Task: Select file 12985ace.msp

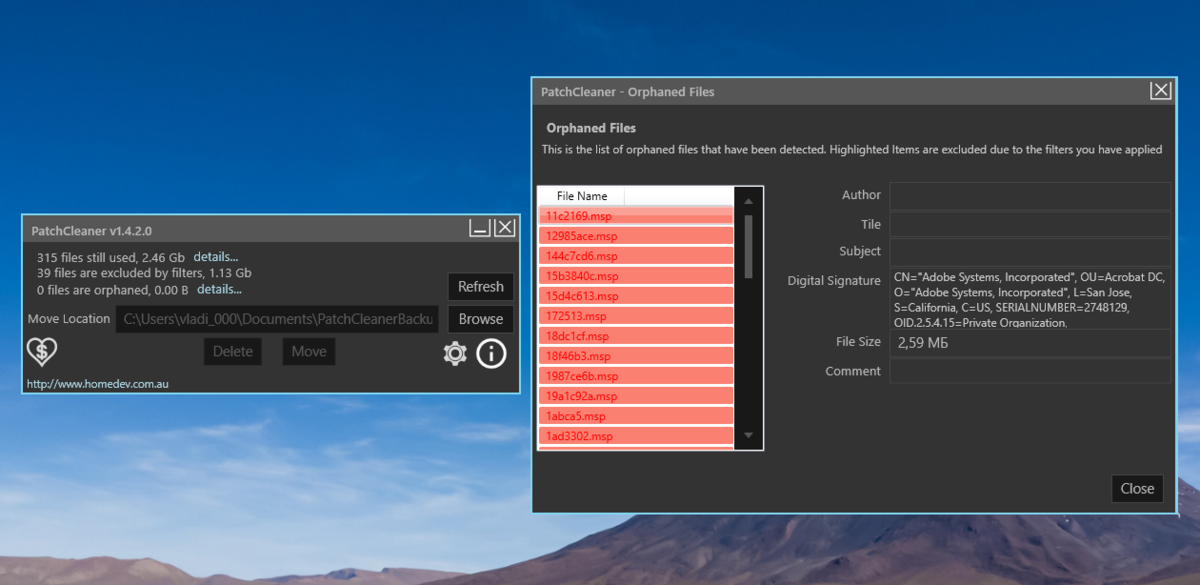Action: [x=636, y=236]
